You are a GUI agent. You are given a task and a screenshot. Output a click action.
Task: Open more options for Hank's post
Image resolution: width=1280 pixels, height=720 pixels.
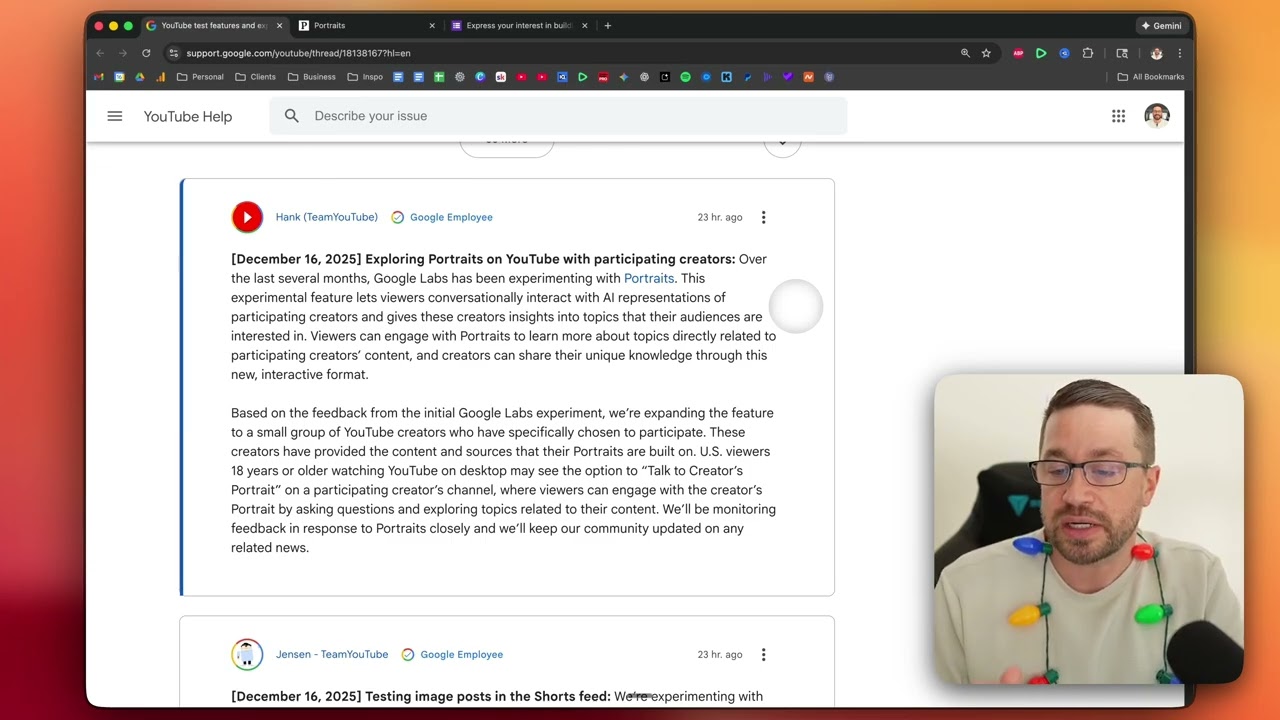pos(763,217)
